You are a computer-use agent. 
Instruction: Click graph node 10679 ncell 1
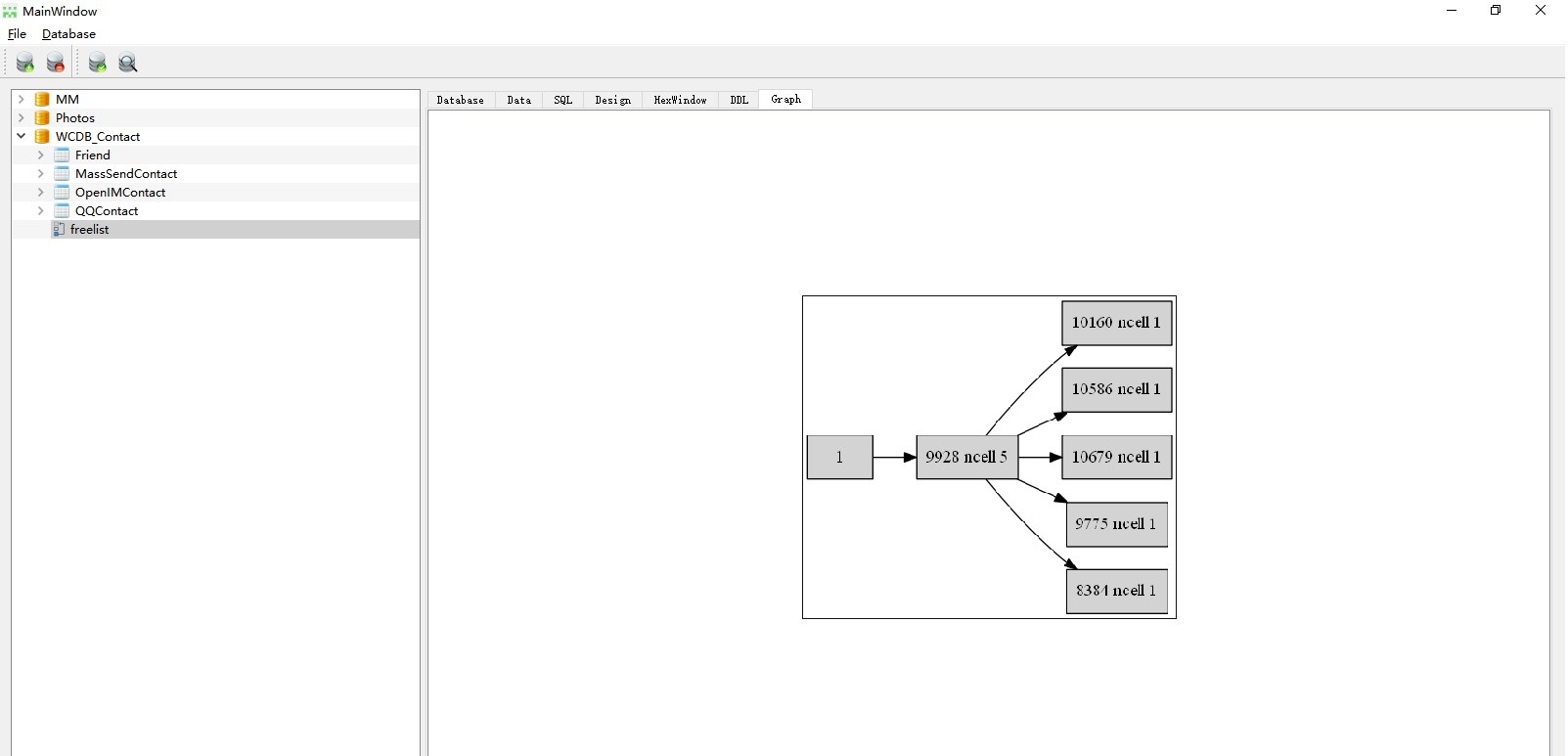pos(1116,457)
